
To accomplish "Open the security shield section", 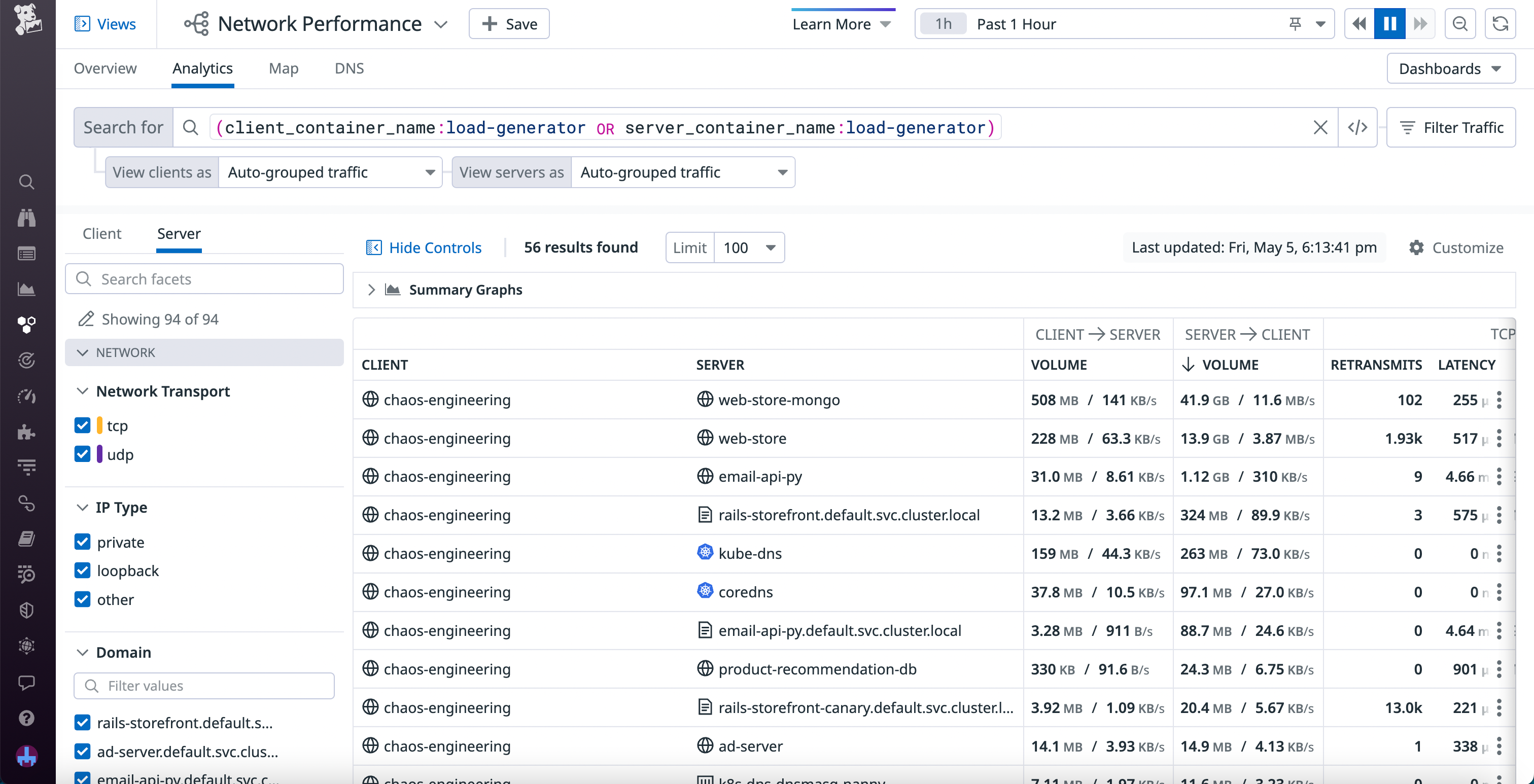I will pos(27,610).
